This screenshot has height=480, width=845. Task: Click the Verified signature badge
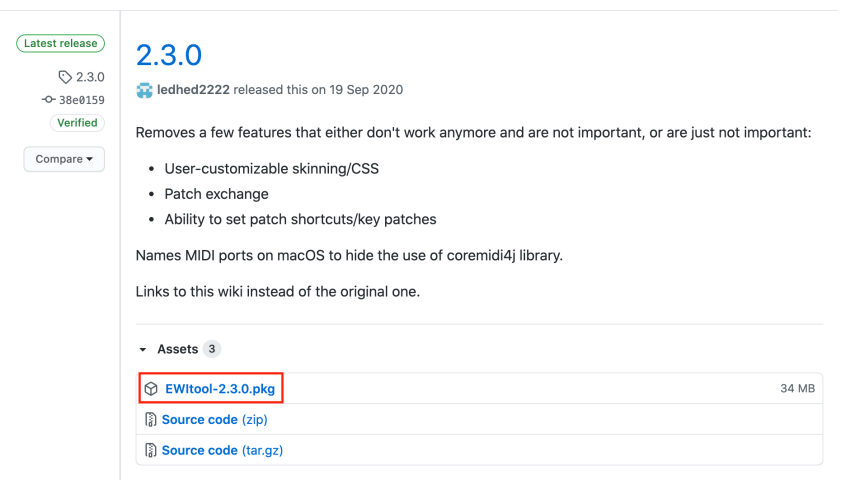coord(77,123)
